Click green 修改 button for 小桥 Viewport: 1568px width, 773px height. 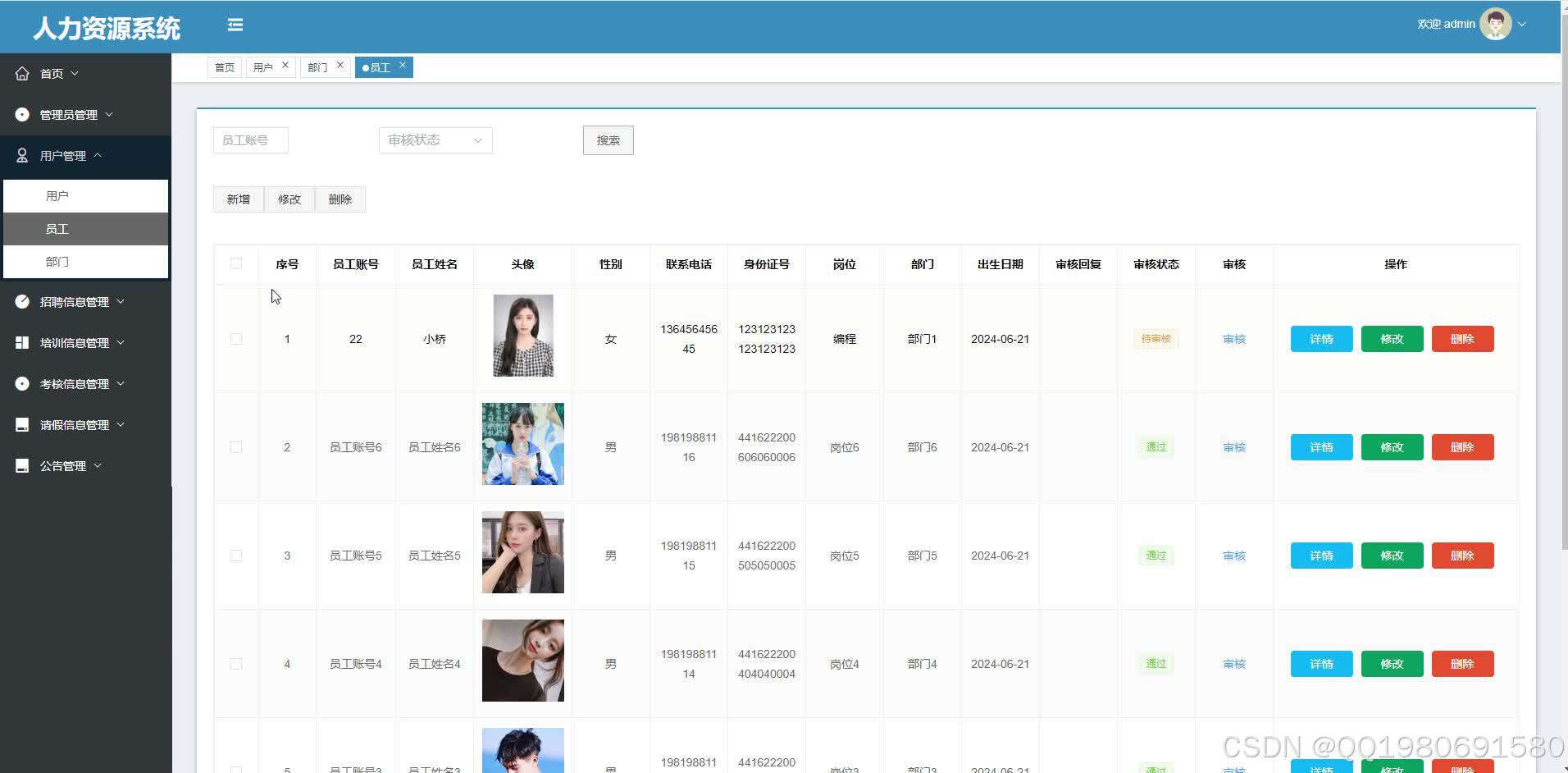tap(1393, 339)
